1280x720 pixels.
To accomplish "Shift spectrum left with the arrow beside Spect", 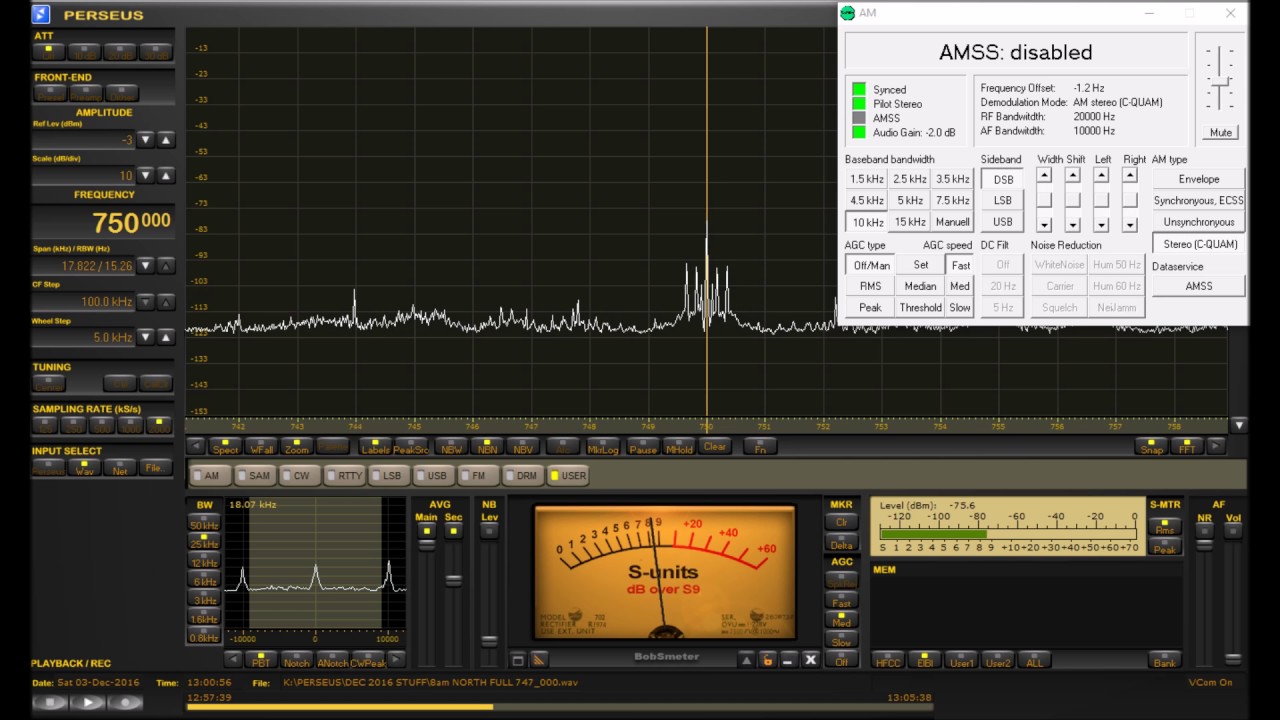I will [x=196, y=447].
